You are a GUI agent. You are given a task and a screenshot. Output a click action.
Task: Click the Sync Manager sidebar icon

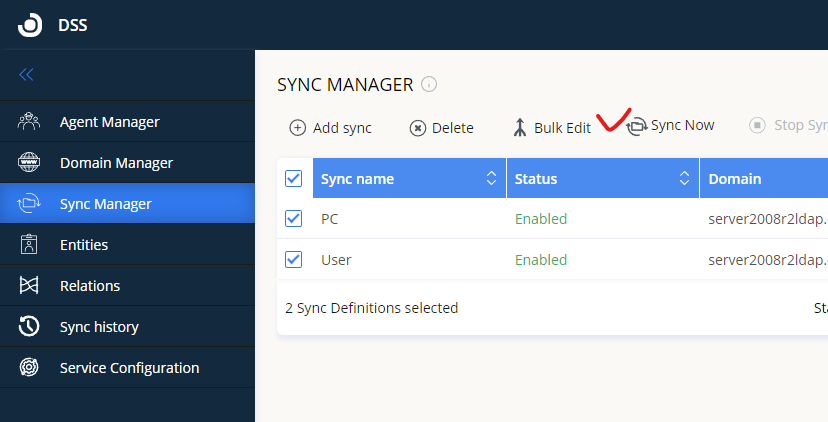29,204
